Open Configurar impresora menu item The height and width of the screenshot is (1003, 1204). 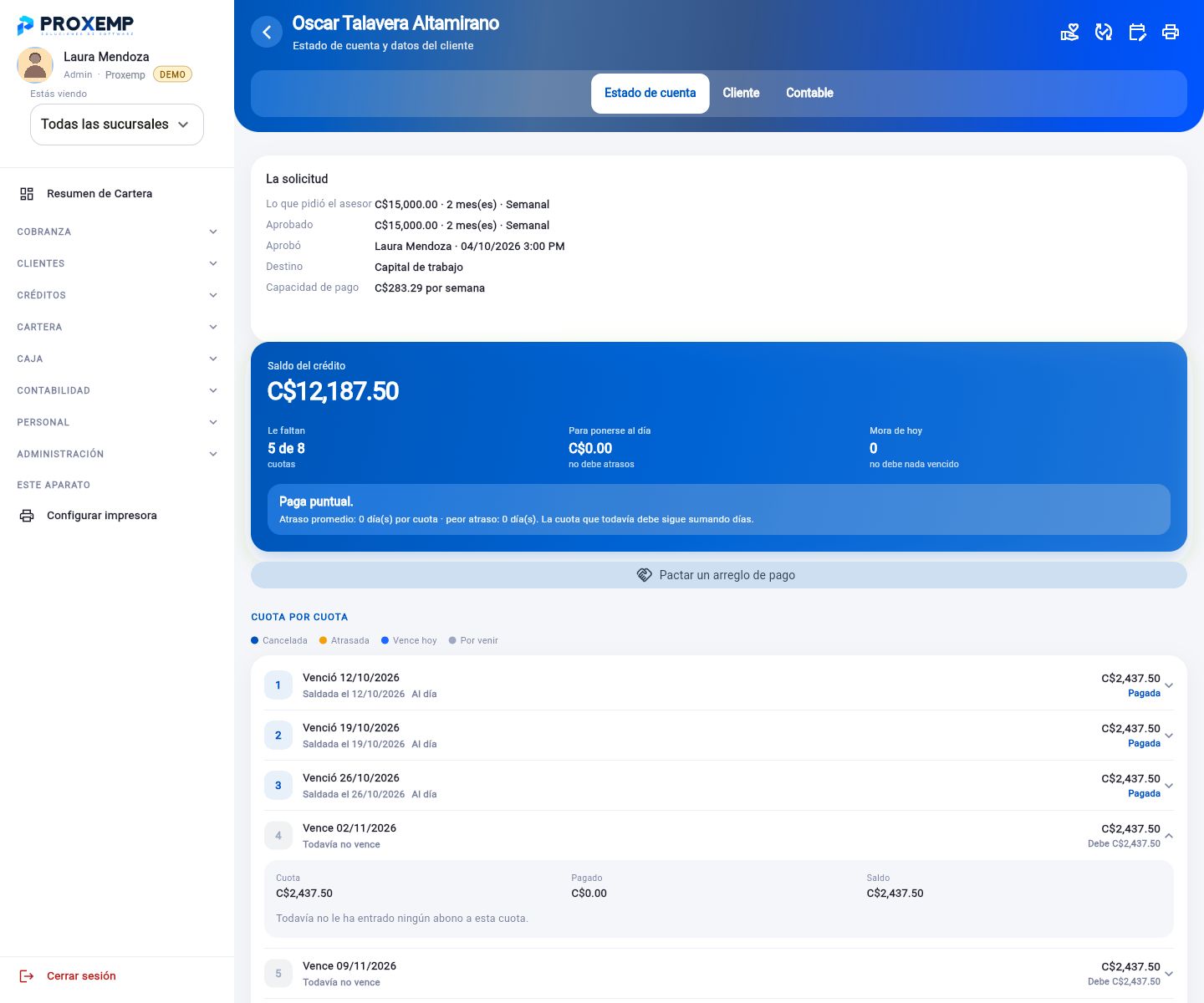(x=117, y=516)
